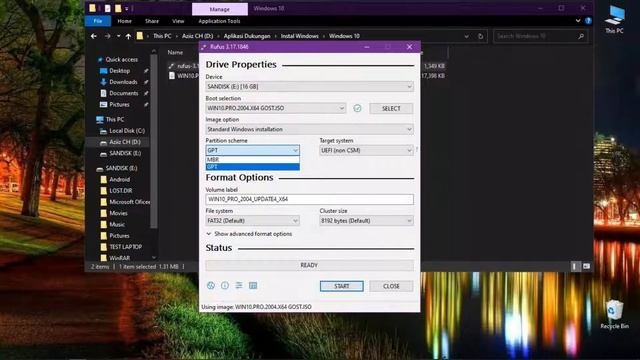Open address bar history dropdown
This screenshot has height=360, width=640.
coord(467,36)
